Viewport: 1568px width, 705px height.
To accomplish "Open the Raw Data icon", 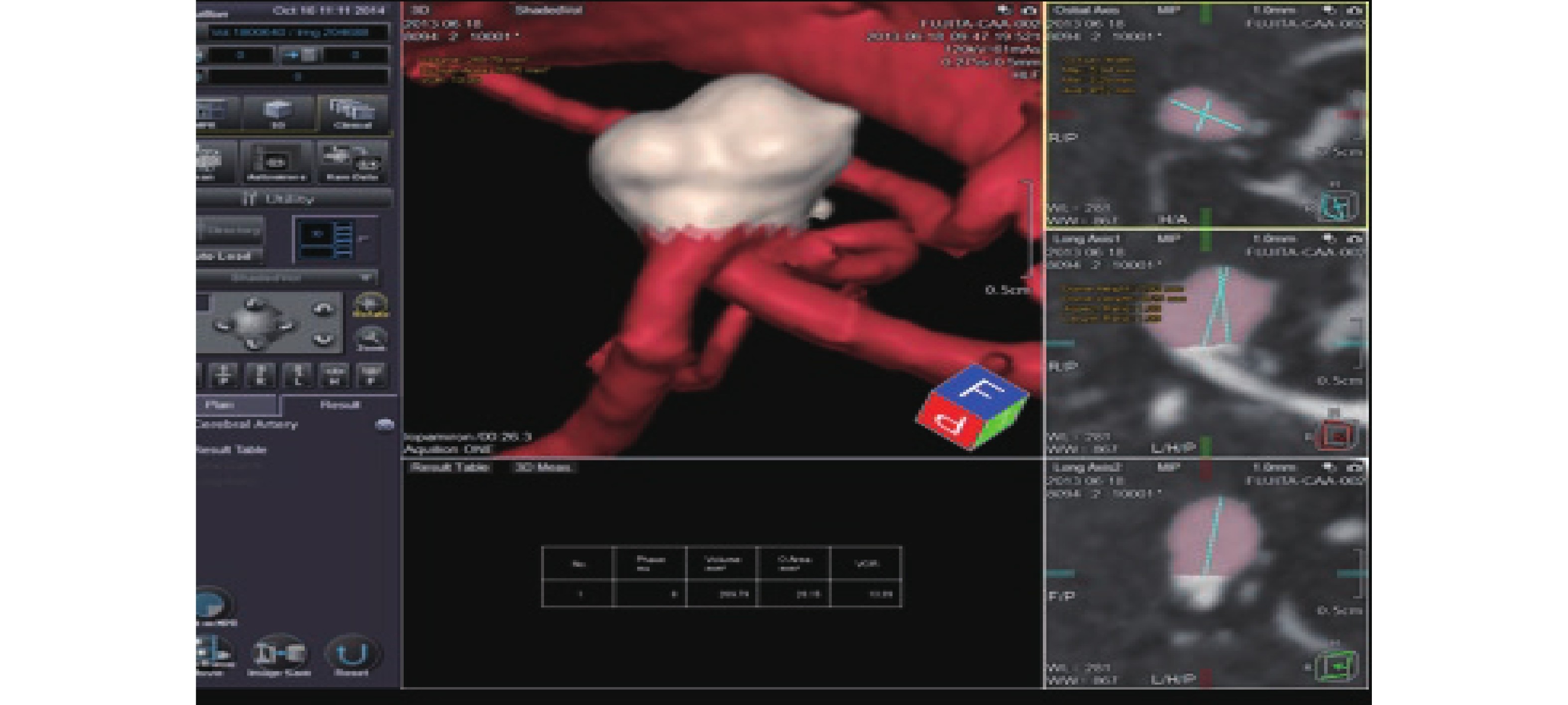I will [x=352, y=162].
